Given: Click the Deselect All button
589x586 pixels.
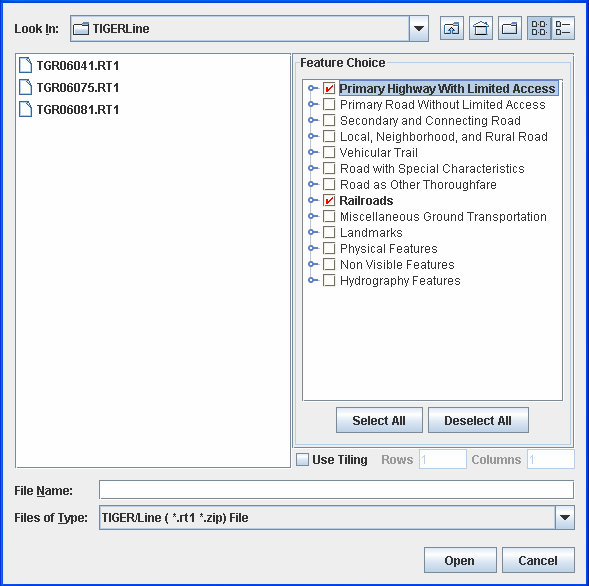Looking at the screenshot, I should (x=478, y=420).
